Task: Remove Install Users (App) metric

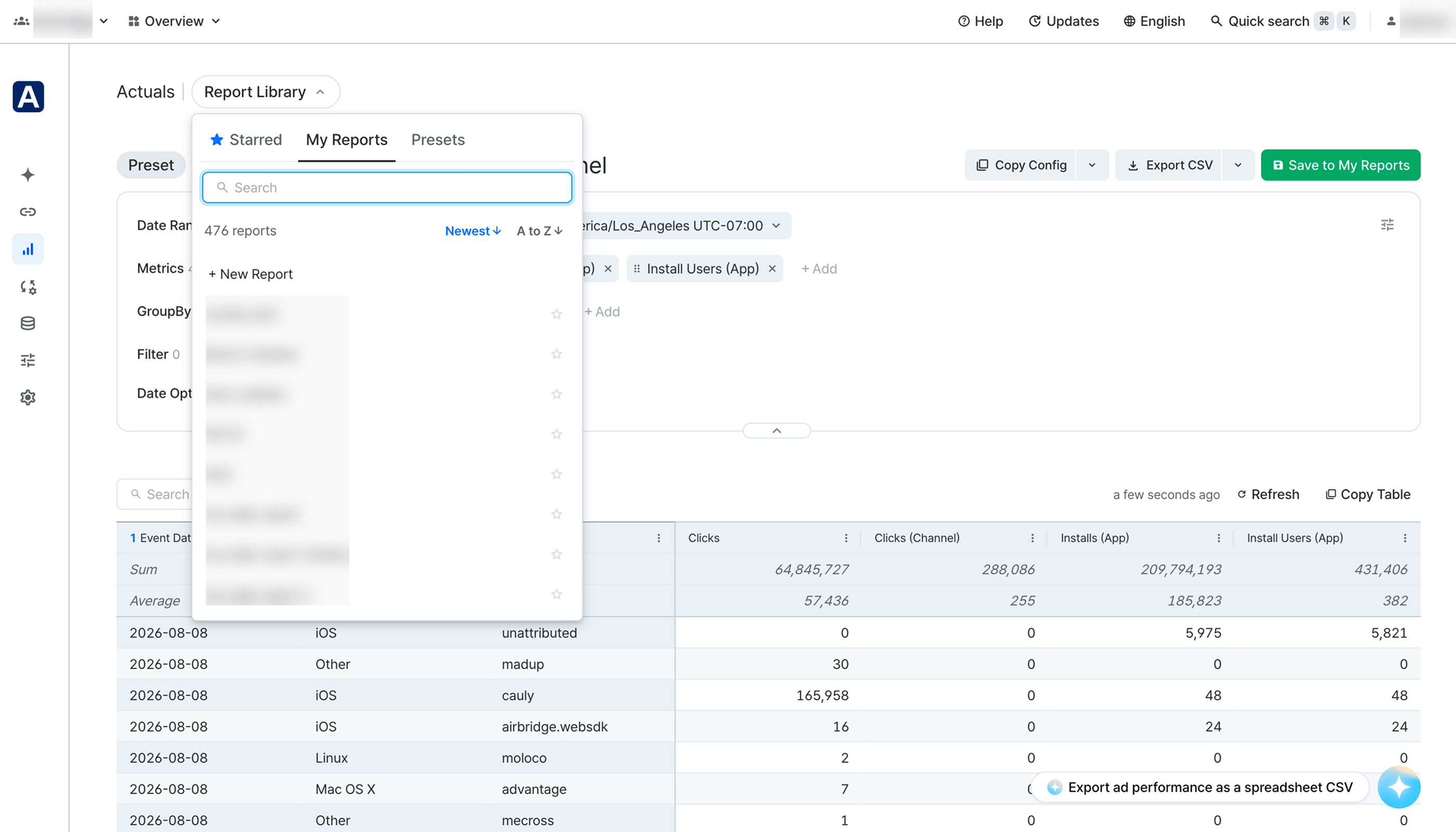Action: pyautogui.click(x=772, y=268)
